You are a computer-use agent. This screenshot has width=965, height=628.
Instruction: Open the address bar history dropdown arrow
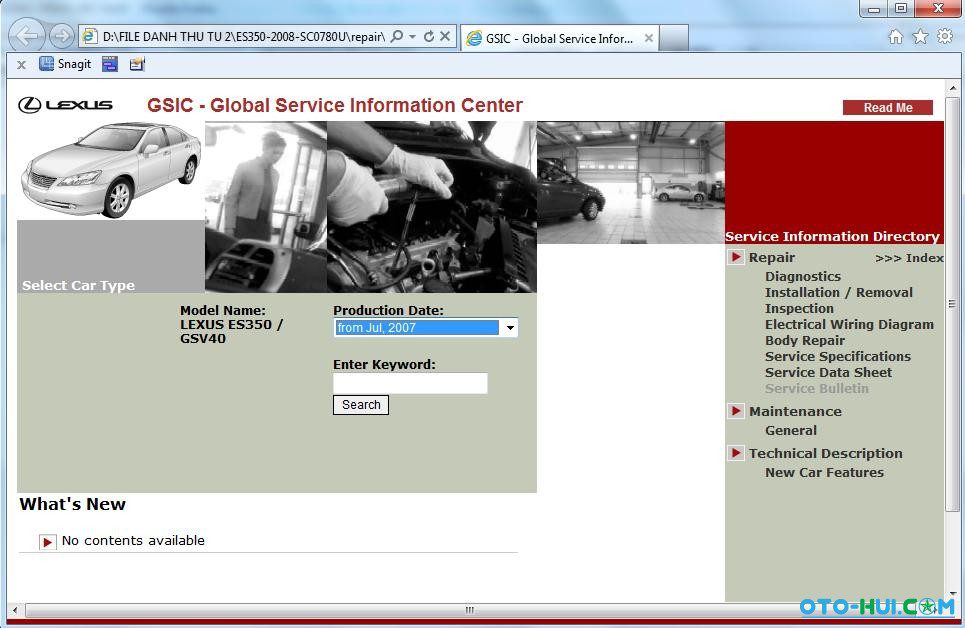[412, 36]
